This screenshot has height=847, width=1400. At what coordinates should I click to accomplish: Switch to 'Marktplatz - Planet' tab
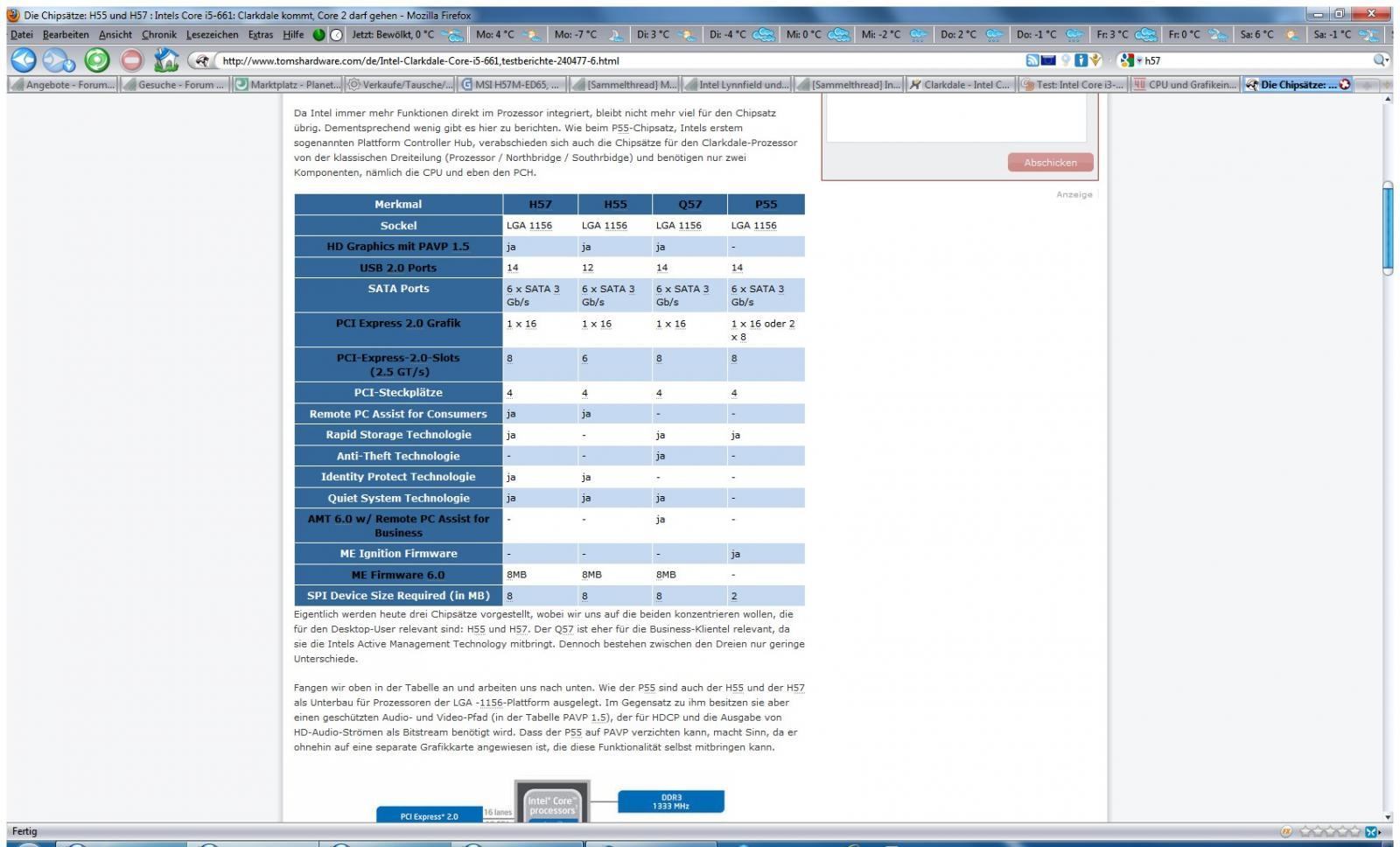click(287, 85)
